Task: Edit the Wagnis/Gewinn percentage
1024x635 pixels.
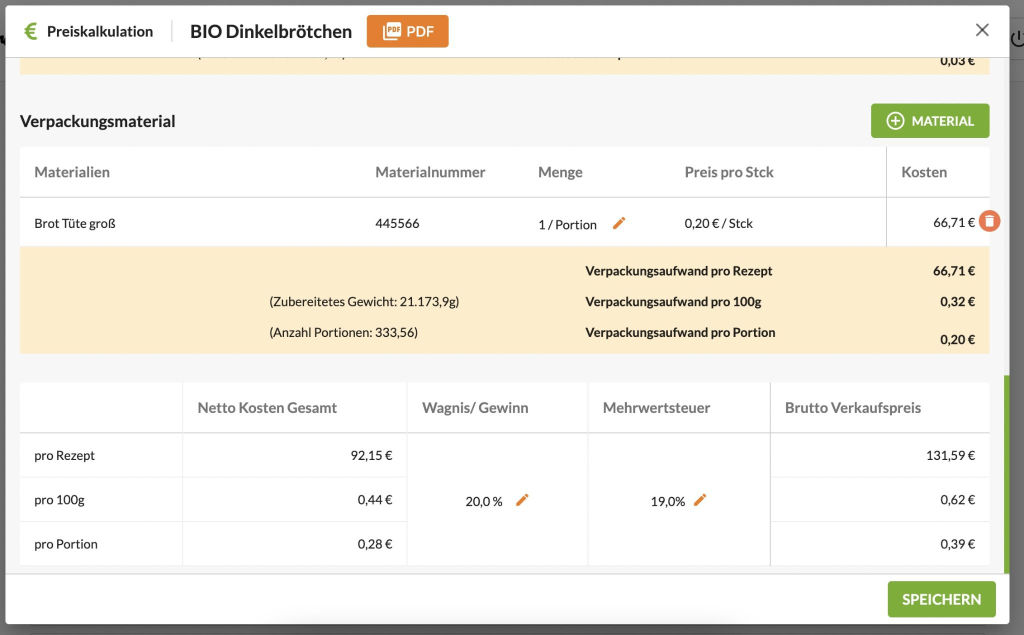Action: click(x=522, y=500)
